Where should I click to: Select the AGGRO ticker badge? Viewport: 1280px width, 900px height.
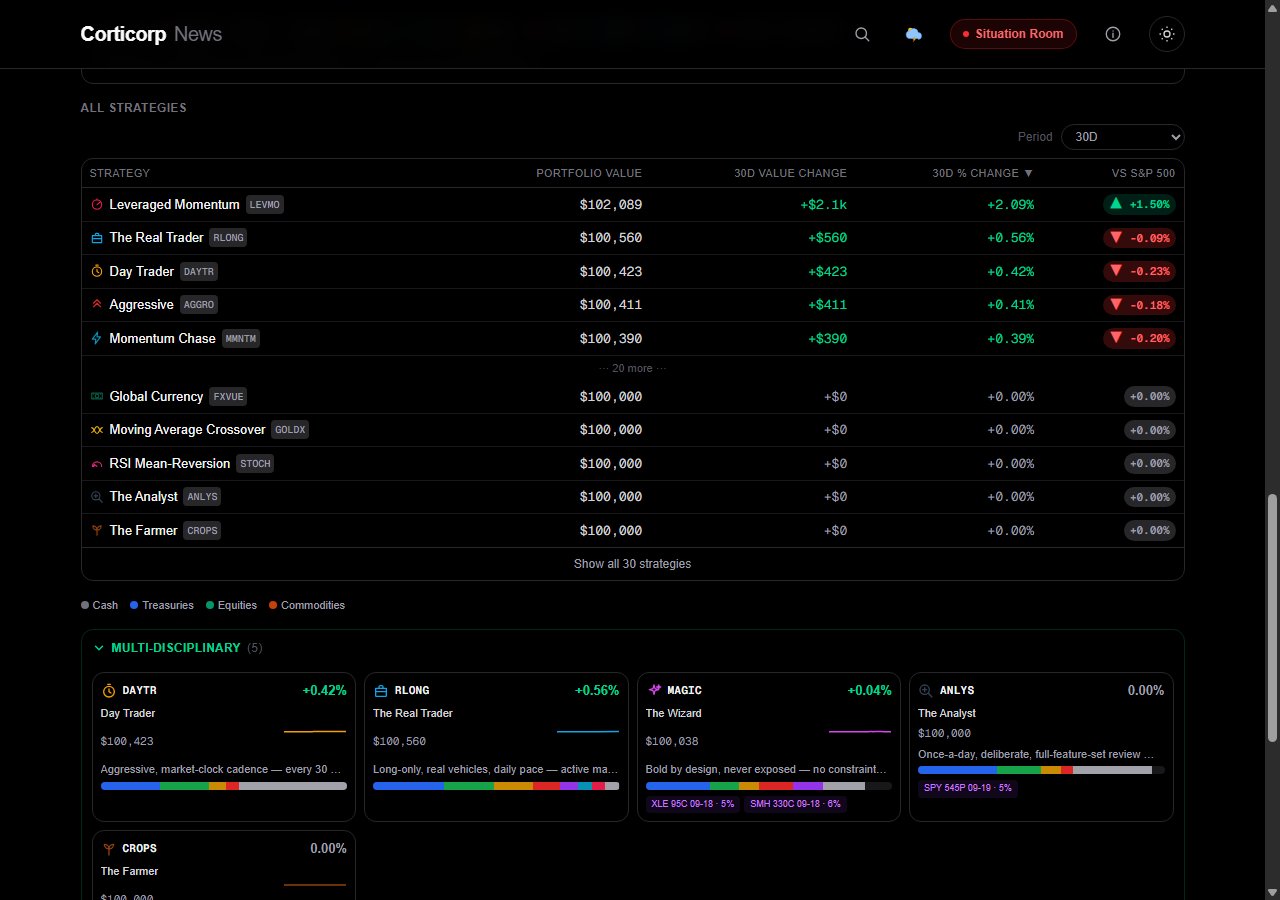pyautogui.click(x=198, y=305)
